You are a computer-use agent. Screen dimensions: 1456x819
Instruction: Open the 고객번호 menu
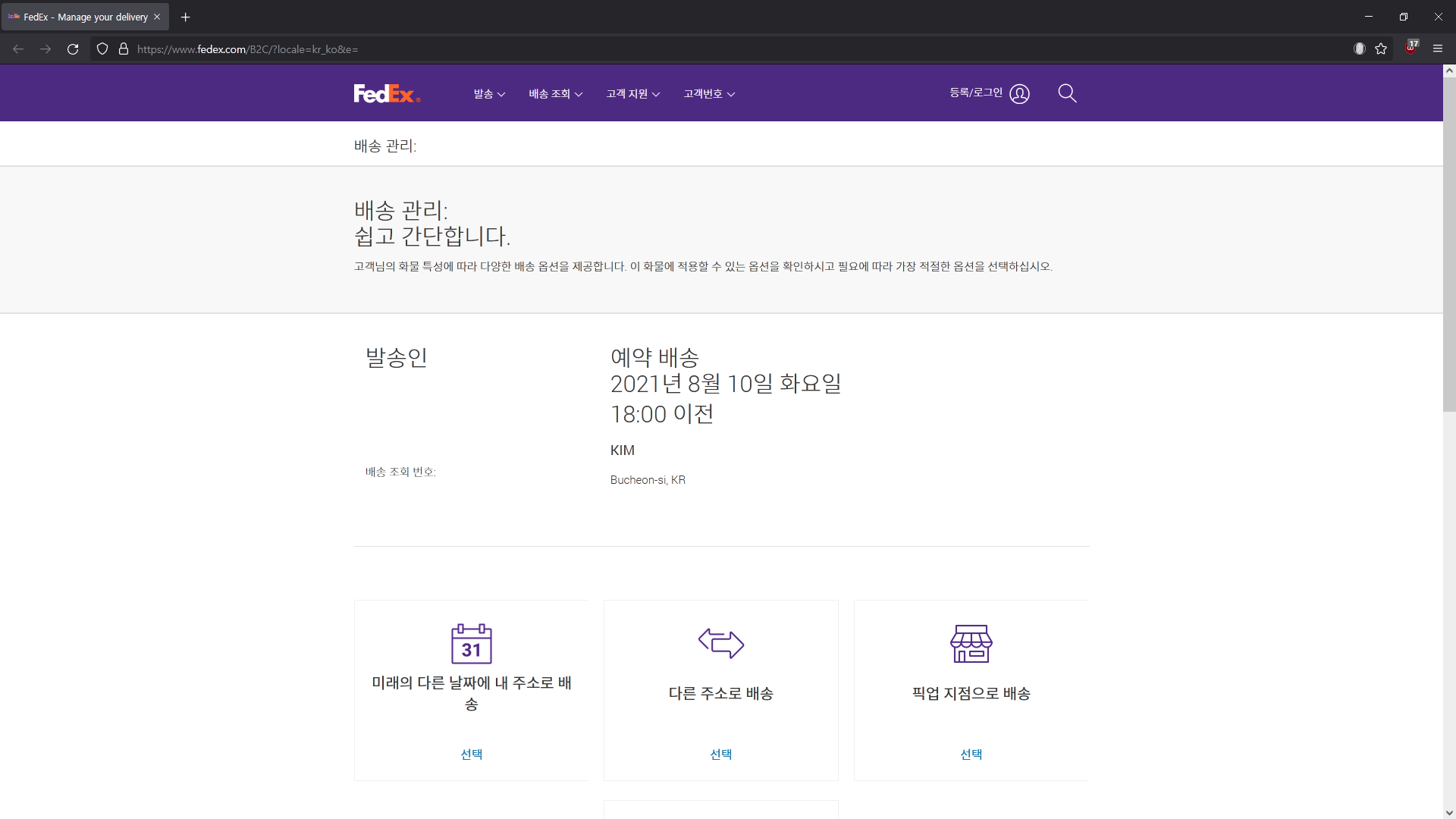(x=709, y=94)
